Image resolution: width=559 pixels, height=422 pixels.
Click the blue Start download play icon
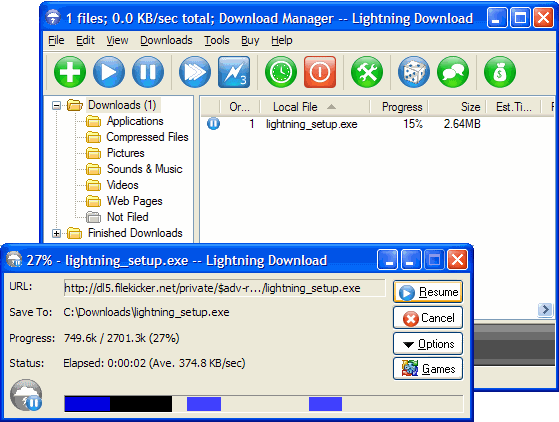point(109,72)
